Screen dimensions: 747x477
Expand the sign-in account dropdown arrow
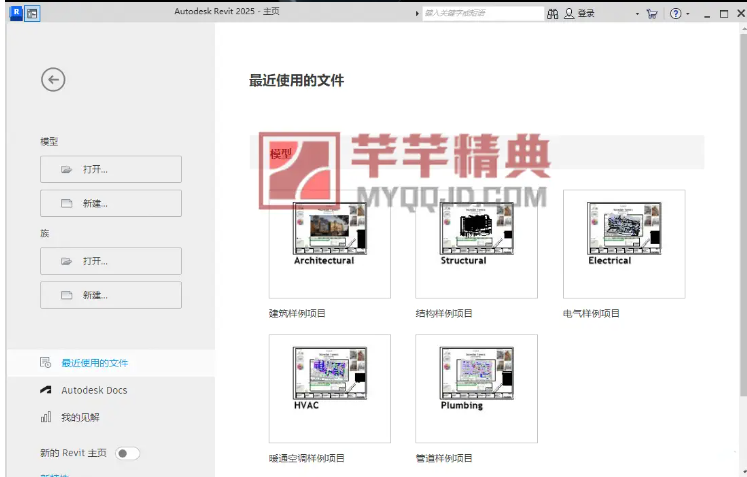point(637,14)
